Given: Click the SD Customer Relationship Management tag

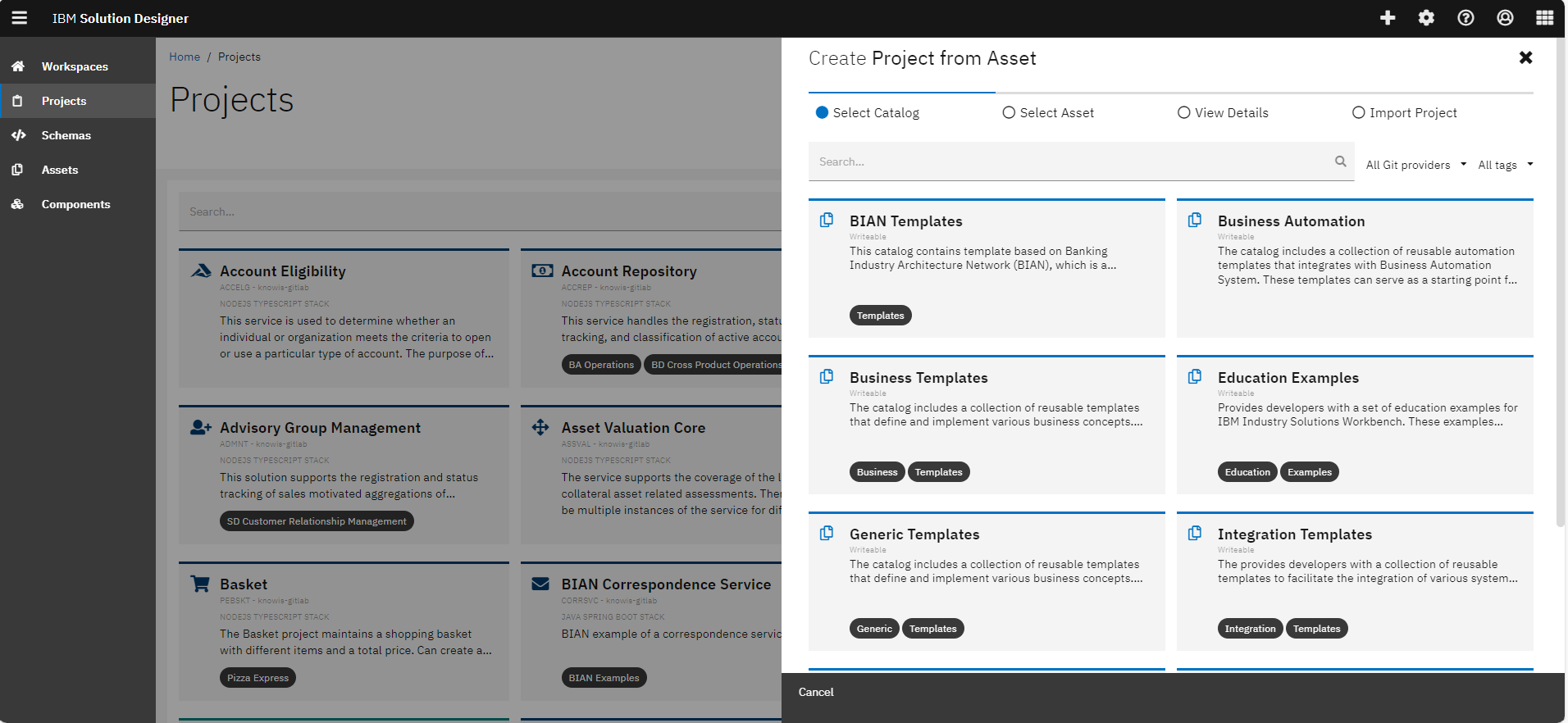Looking at the screenshot, I should (317, 521).
